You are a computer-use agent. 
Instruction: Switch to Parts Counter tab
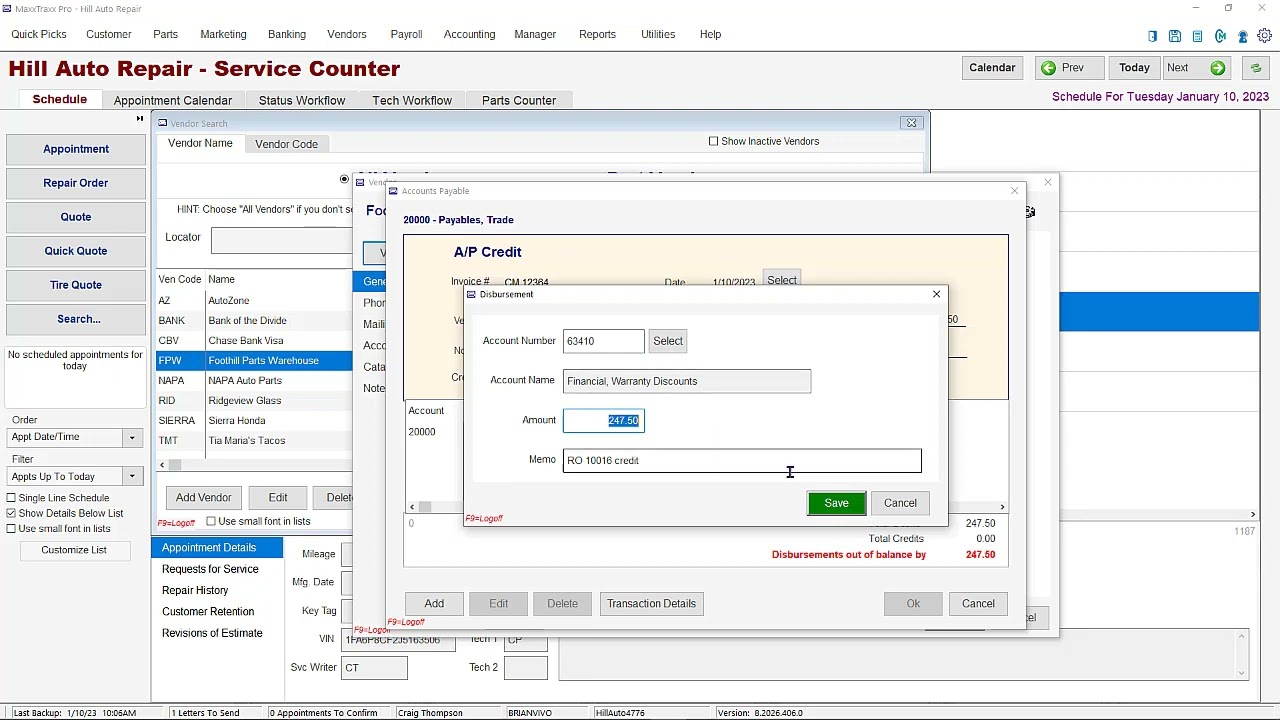click(519, 100)
